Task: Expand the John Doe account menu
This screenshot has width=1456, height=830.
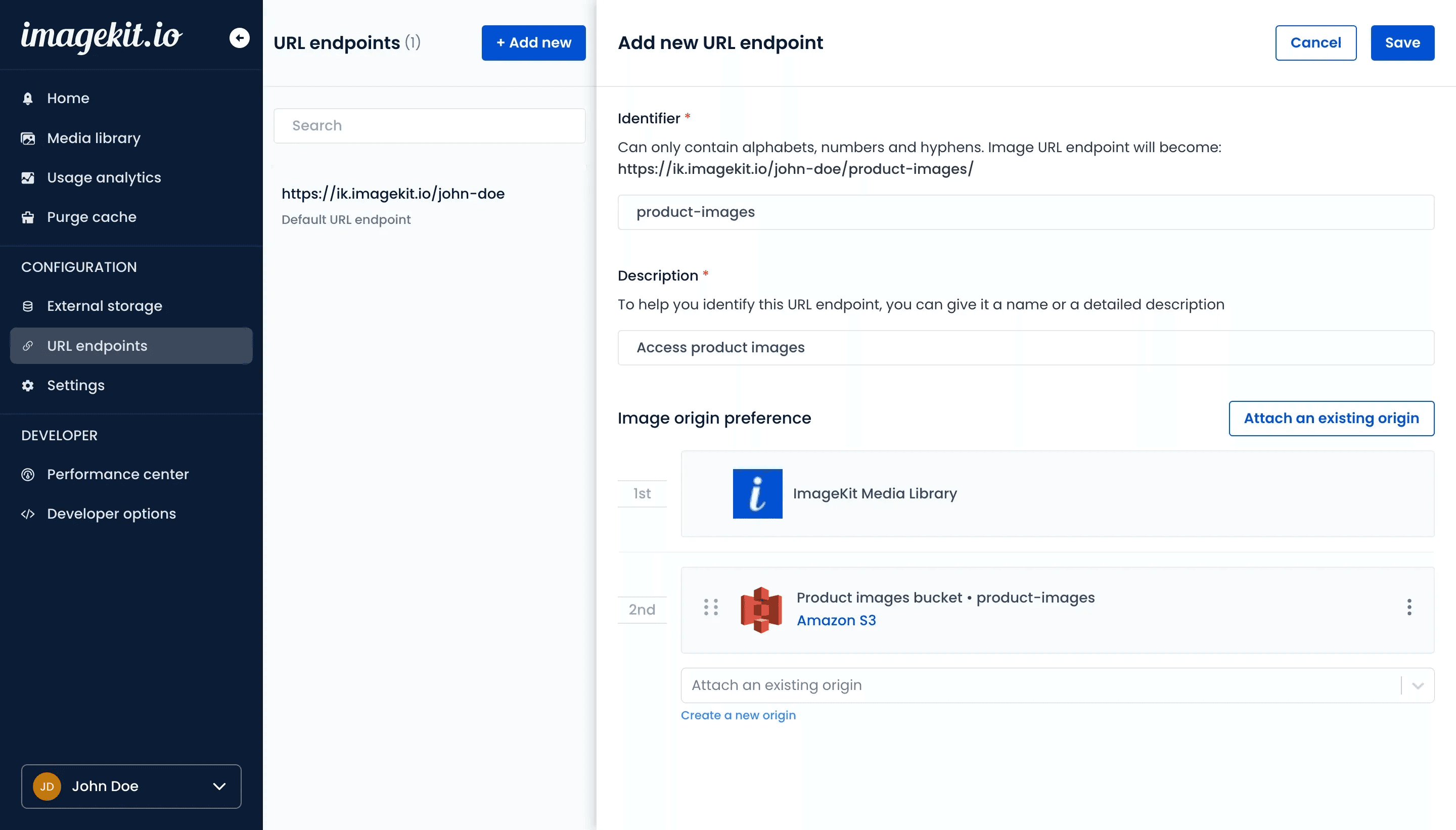Action: coord(219,787)
